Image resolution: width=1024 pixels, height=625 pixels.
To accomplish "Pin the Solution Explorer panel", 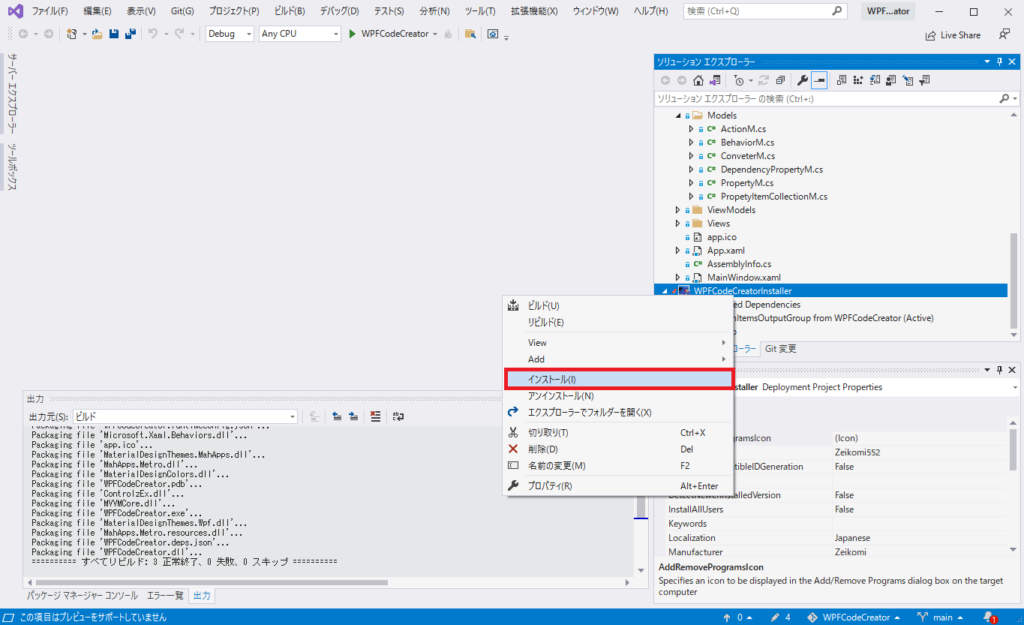I will pos(999,61).
